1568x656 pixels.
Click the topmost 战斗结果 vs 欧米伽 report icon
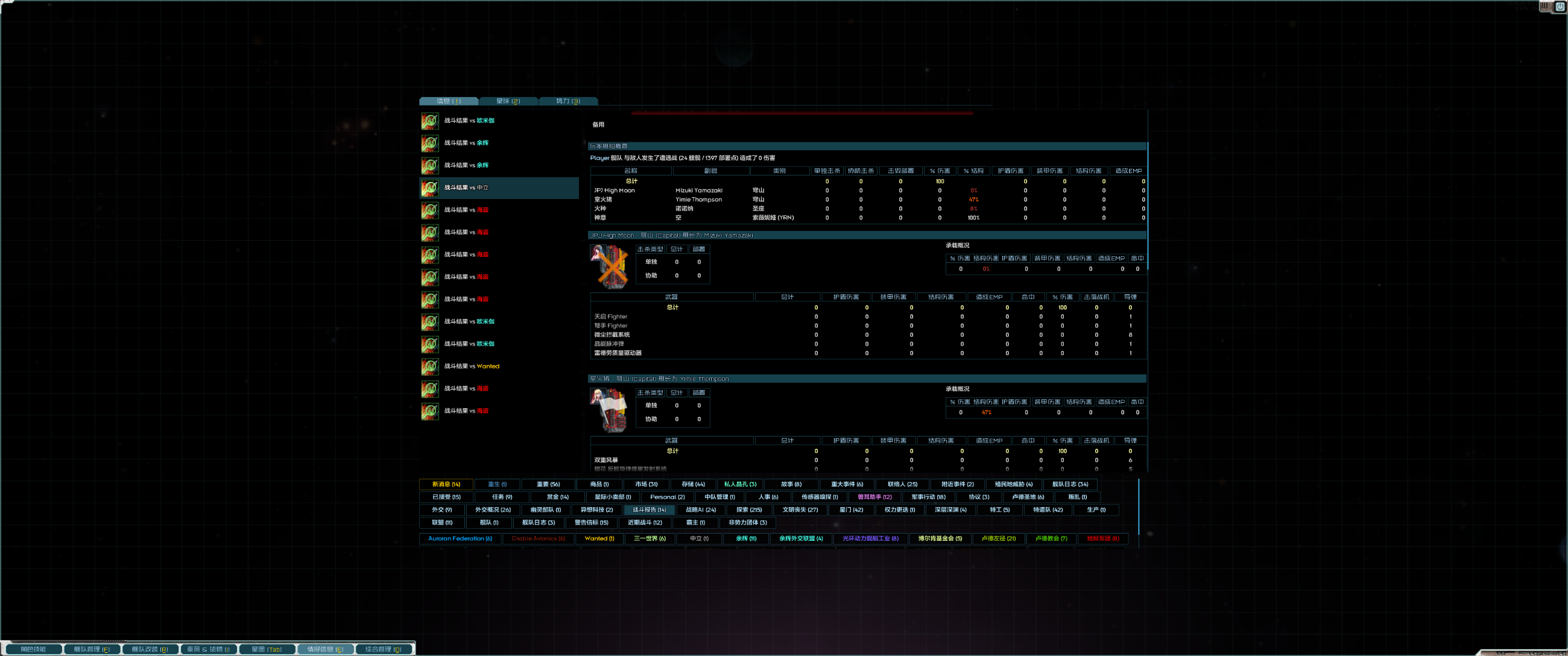pyautogui.click(x=430, y=121)
